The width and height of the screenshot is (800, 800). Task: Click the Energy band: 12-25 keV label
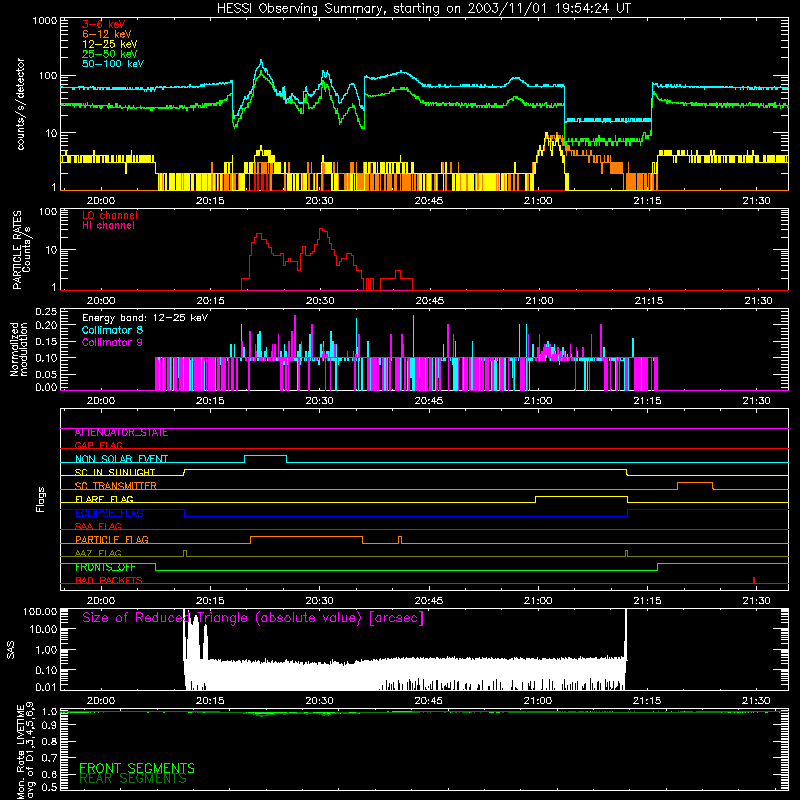click(145, 318)
